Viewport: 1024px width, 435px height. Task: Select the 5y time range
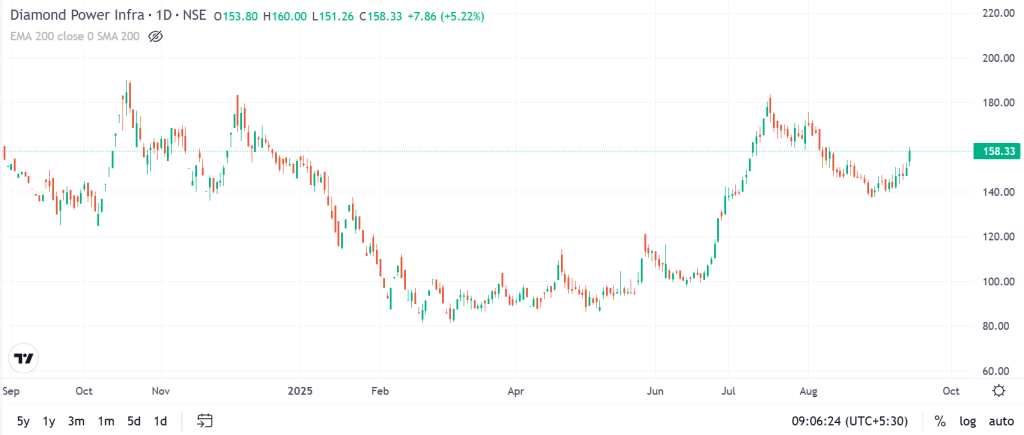[x=24, y=421]
